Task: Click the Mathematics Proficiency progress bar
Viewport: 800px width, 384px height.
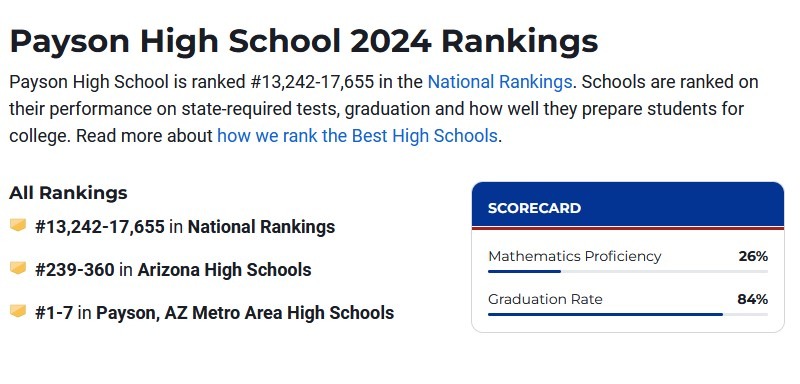Action: (628, 271)
